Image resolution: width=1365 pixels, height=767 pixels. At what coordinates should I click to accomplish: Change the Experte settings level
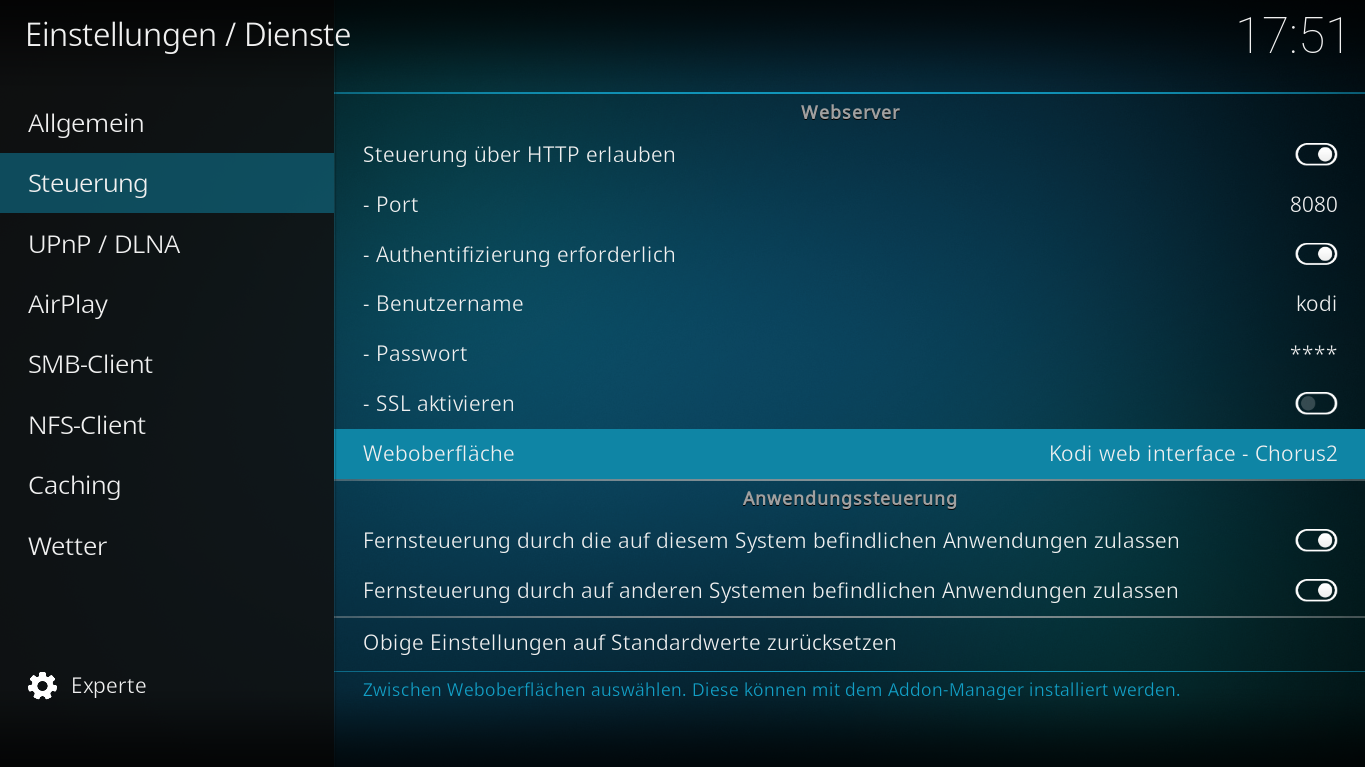pyautogui.click(x=88, y=686)
